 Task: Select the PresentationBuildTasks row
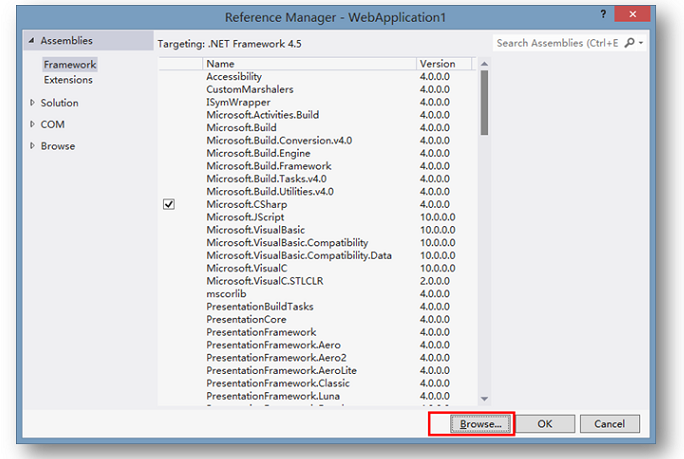tap(318, 307)
